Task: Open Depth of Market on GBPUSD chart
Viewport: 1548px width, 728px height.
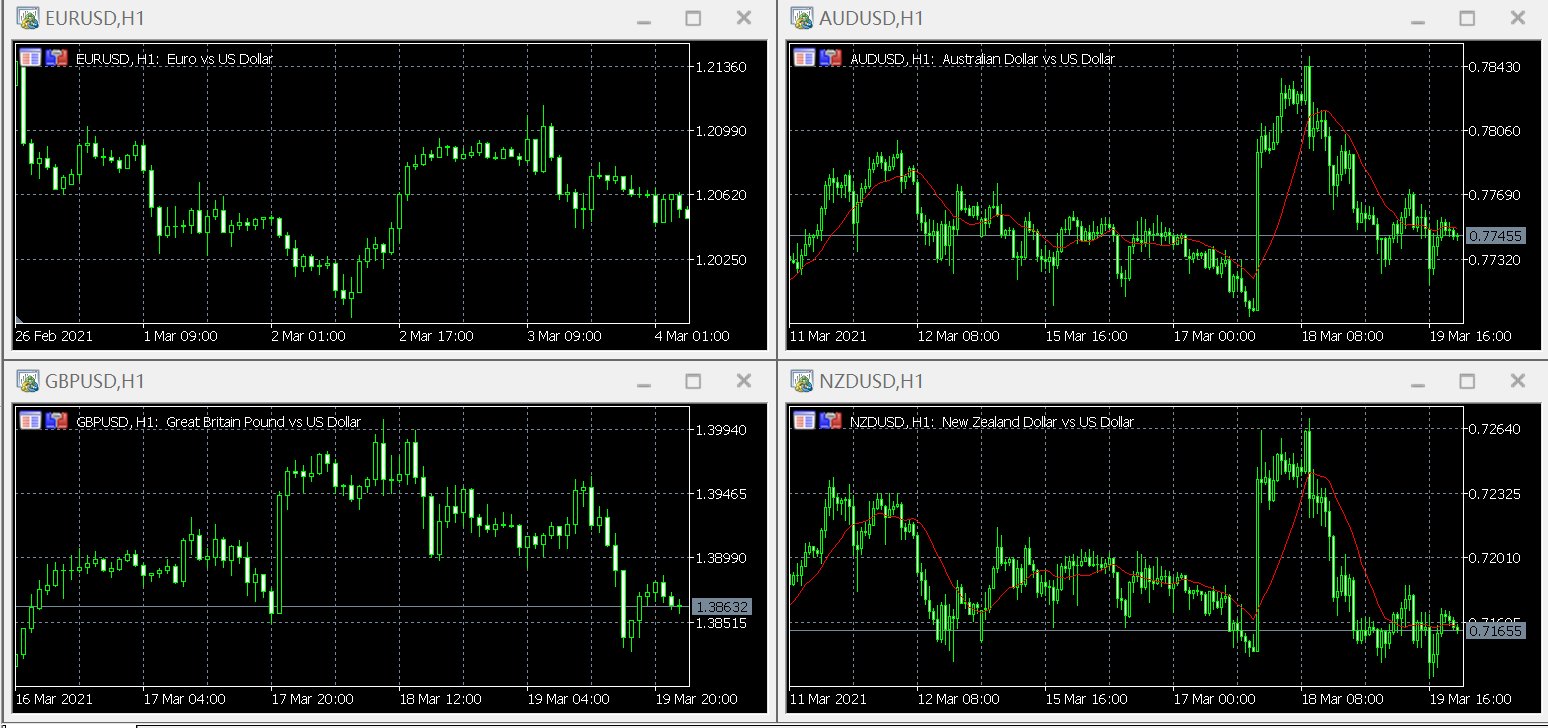Action: [57, 421]
